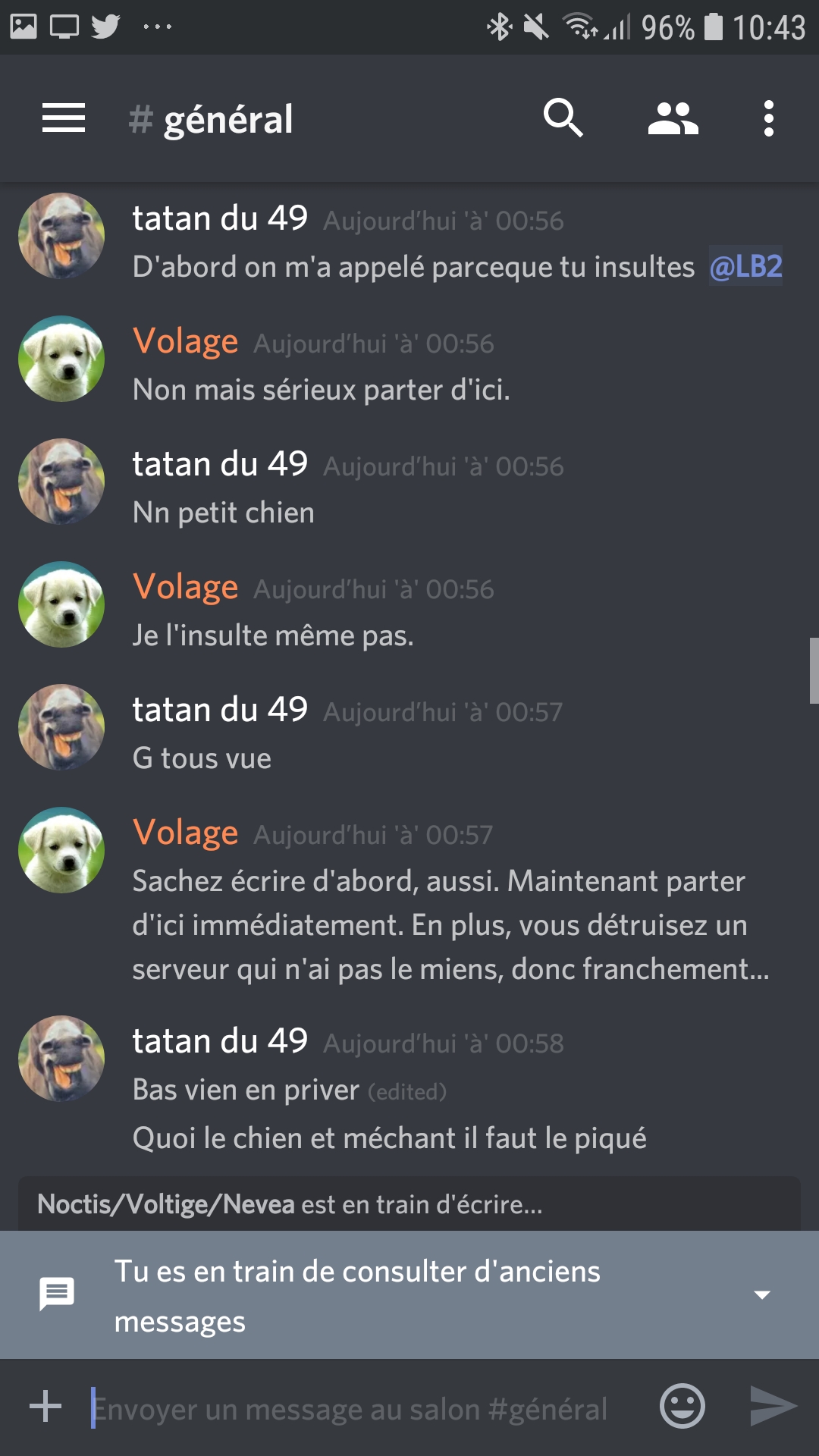The height and width of the screenshot is (1456, 819).
Task: Open Volage's profile via username at 00:57
Action: pos(186,832)
